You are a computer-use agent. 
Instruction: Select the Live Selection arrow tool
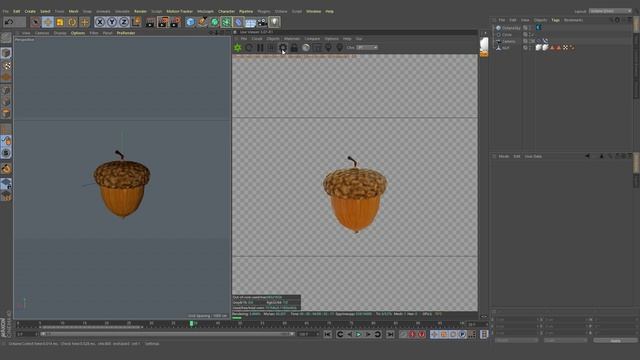pos(36,22)
